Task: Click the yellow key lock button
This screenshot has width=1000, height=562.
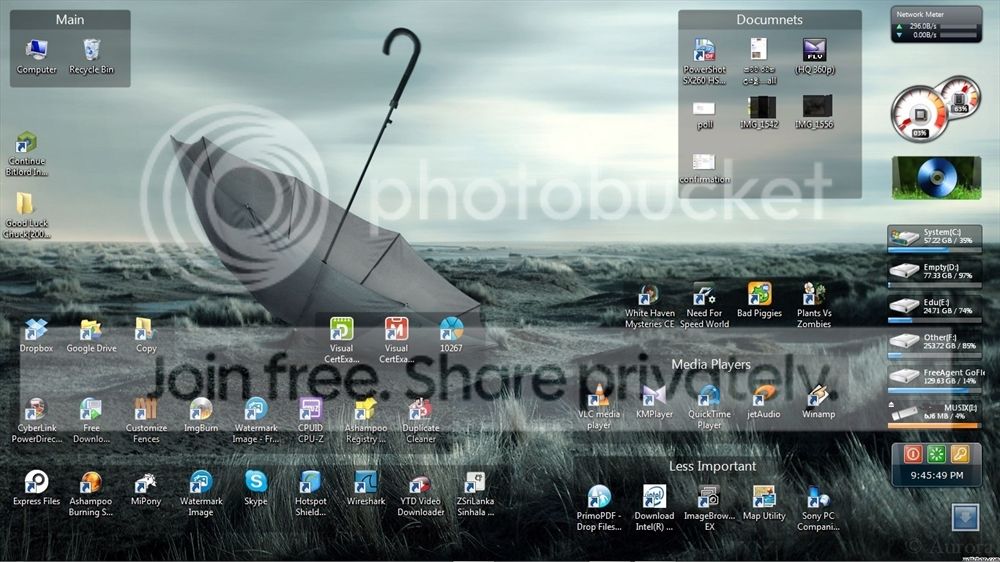Action: point(960,454)
